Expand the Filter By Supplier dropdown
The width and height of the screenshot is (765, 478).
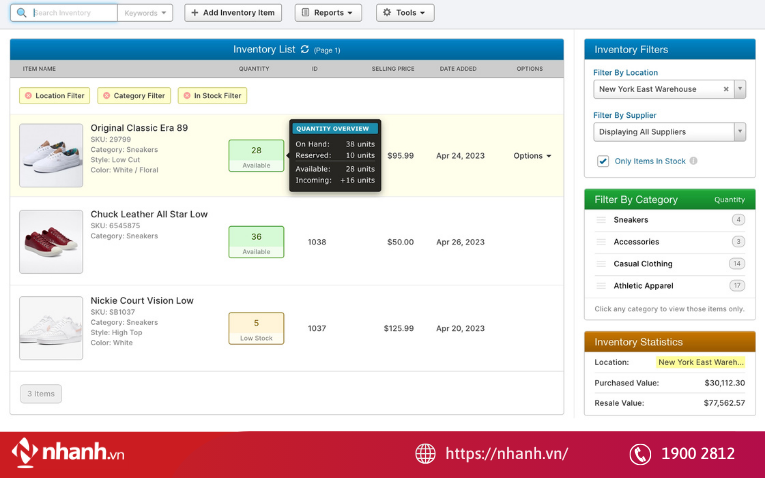(740, 131)
